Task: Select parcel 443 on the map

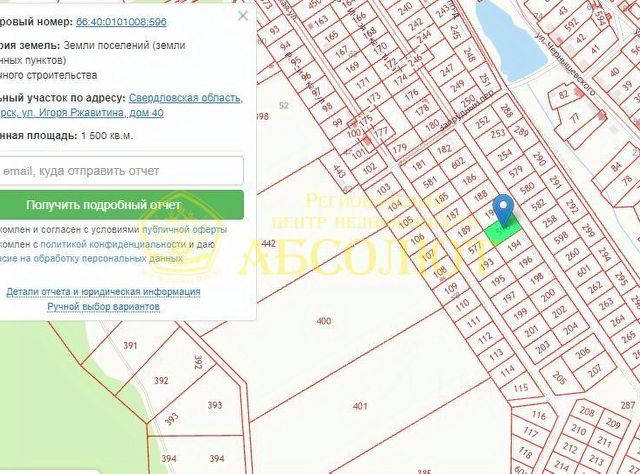Action: point(339,171)
